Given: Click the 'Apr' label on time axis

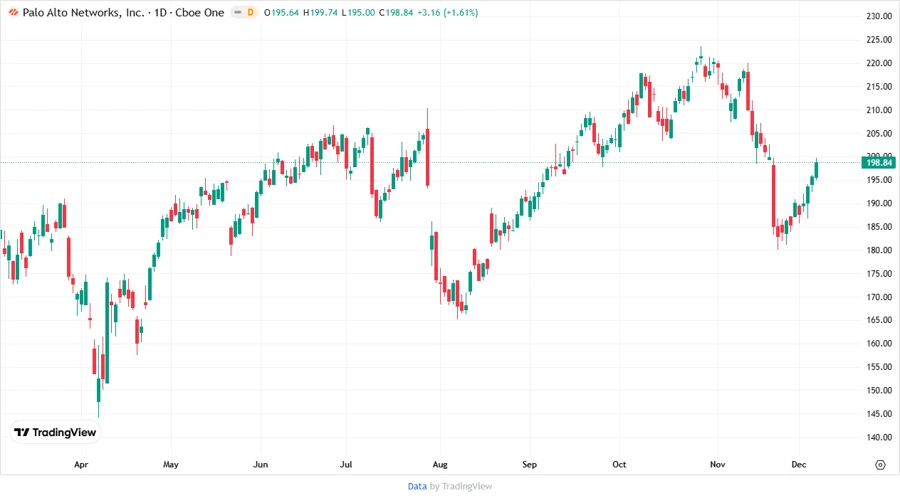Looking at the screenshot, I should 81,465.
